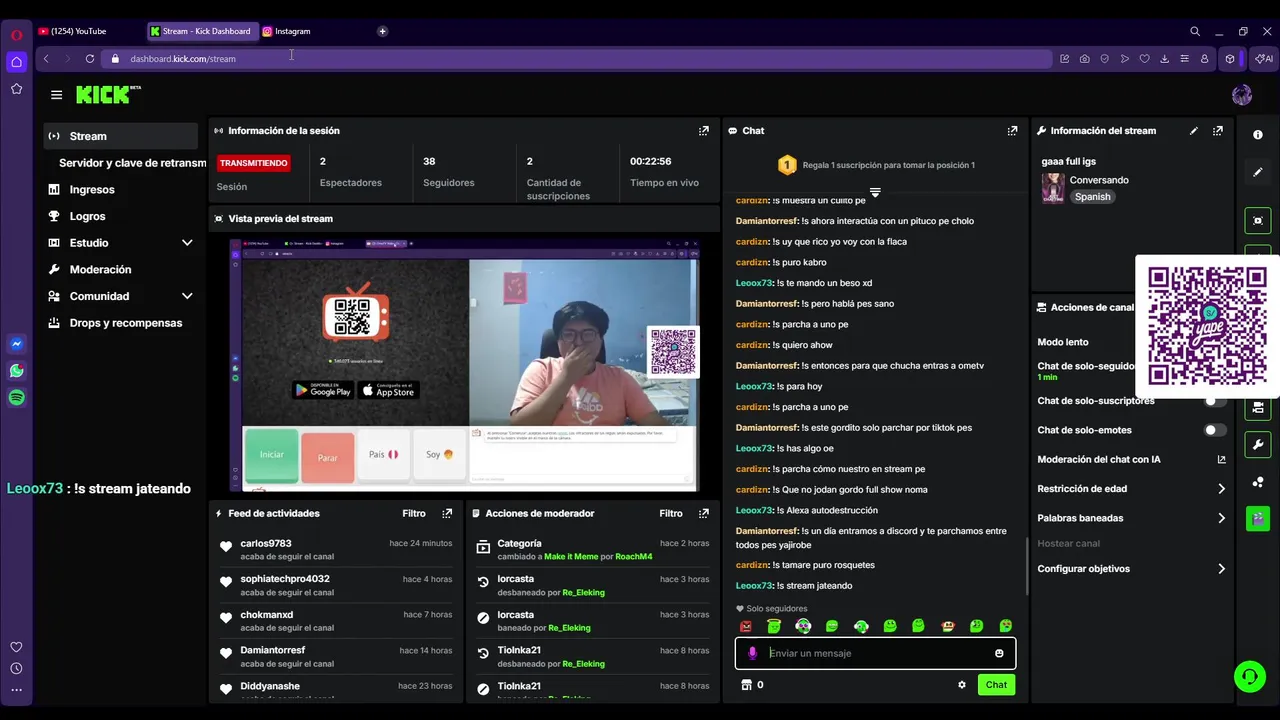The image size is (1280, 720).
Task: Pop out the Información de la sesión panel
Action: point(704,131)
